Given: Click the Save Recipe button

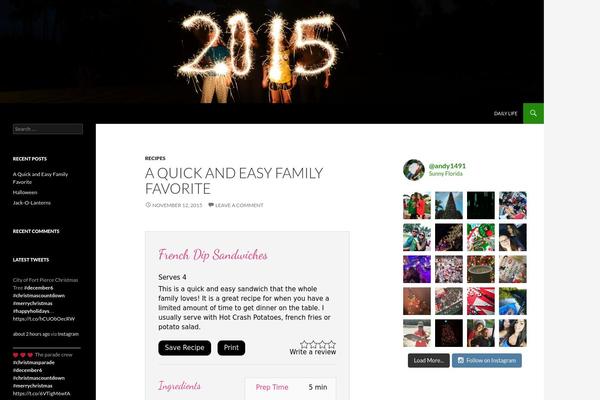Looking at the screenshot, I should pyautogui.click(x=184, y=348).
